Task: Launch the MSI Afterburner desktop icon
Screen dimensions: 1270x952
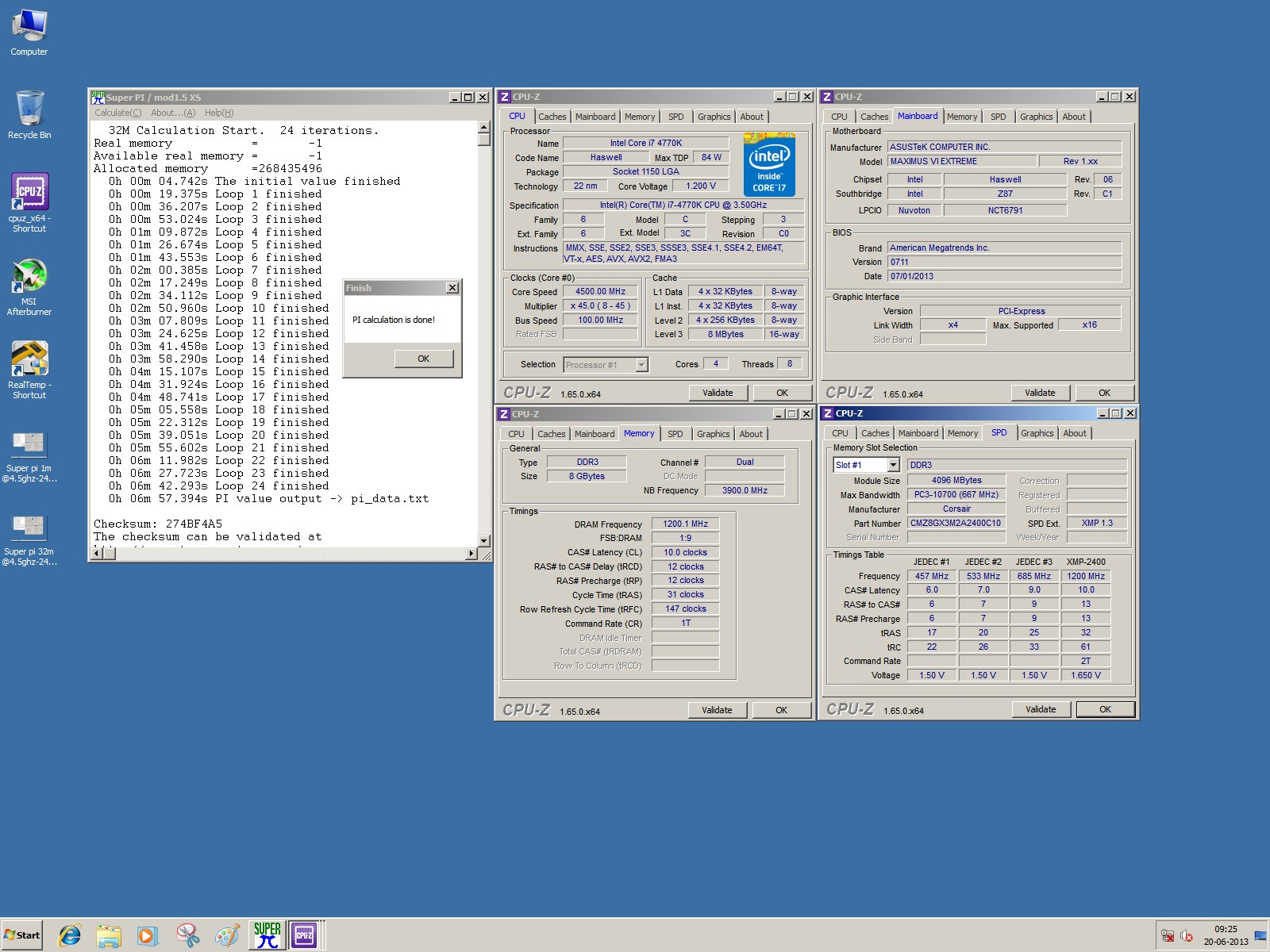Action: (29, 286)
